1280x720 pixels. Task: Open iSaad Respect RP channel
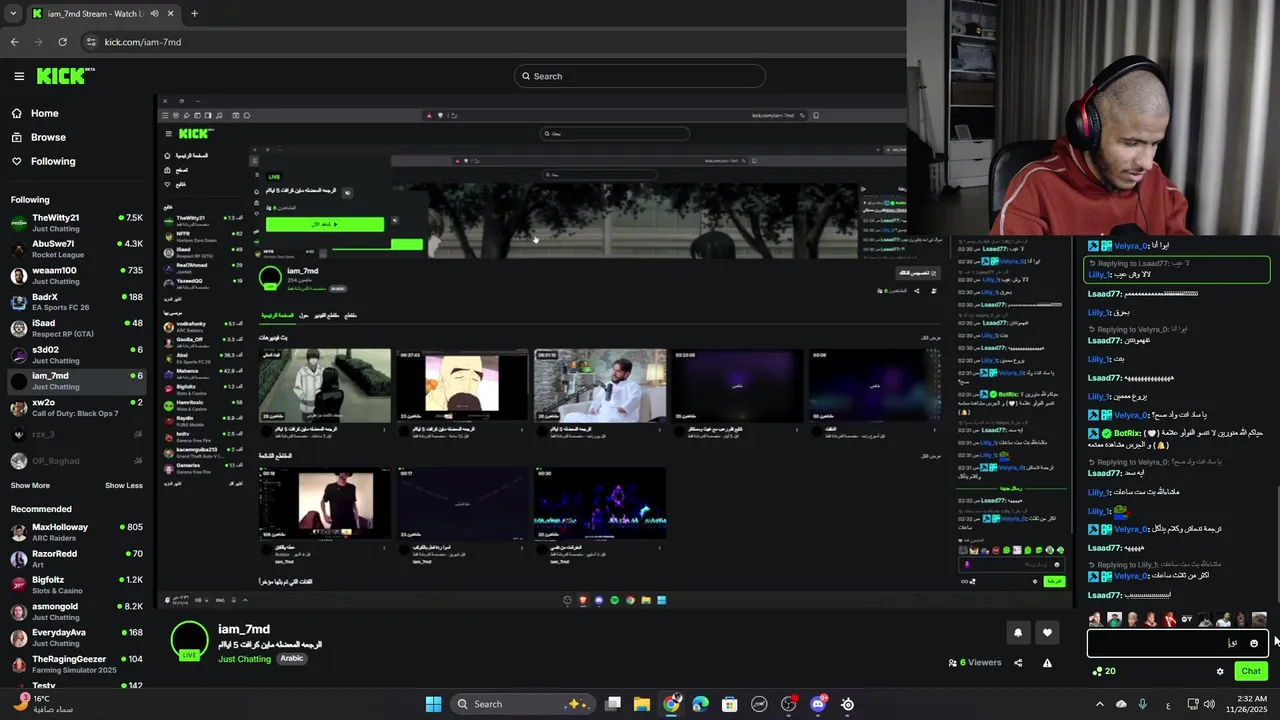pyautogui.click(x=75, y=328)
